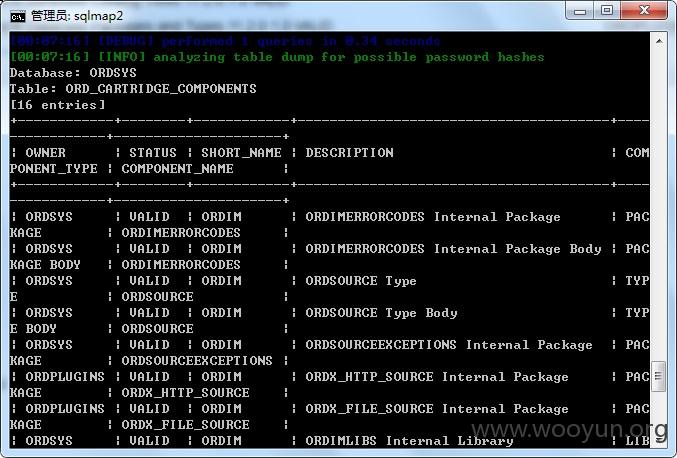Image resolution: width=677 pixels, height=458 pixels.
Task: Click 'ORDSOURCEEXCEPTIONS Internal Package' description
Action: pos(449,345)
